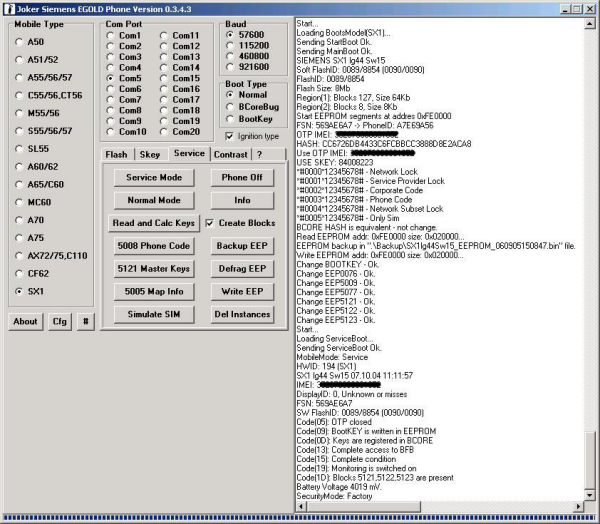
Task: Click log horizontal scroll left arrow
Action: [301, 506]
